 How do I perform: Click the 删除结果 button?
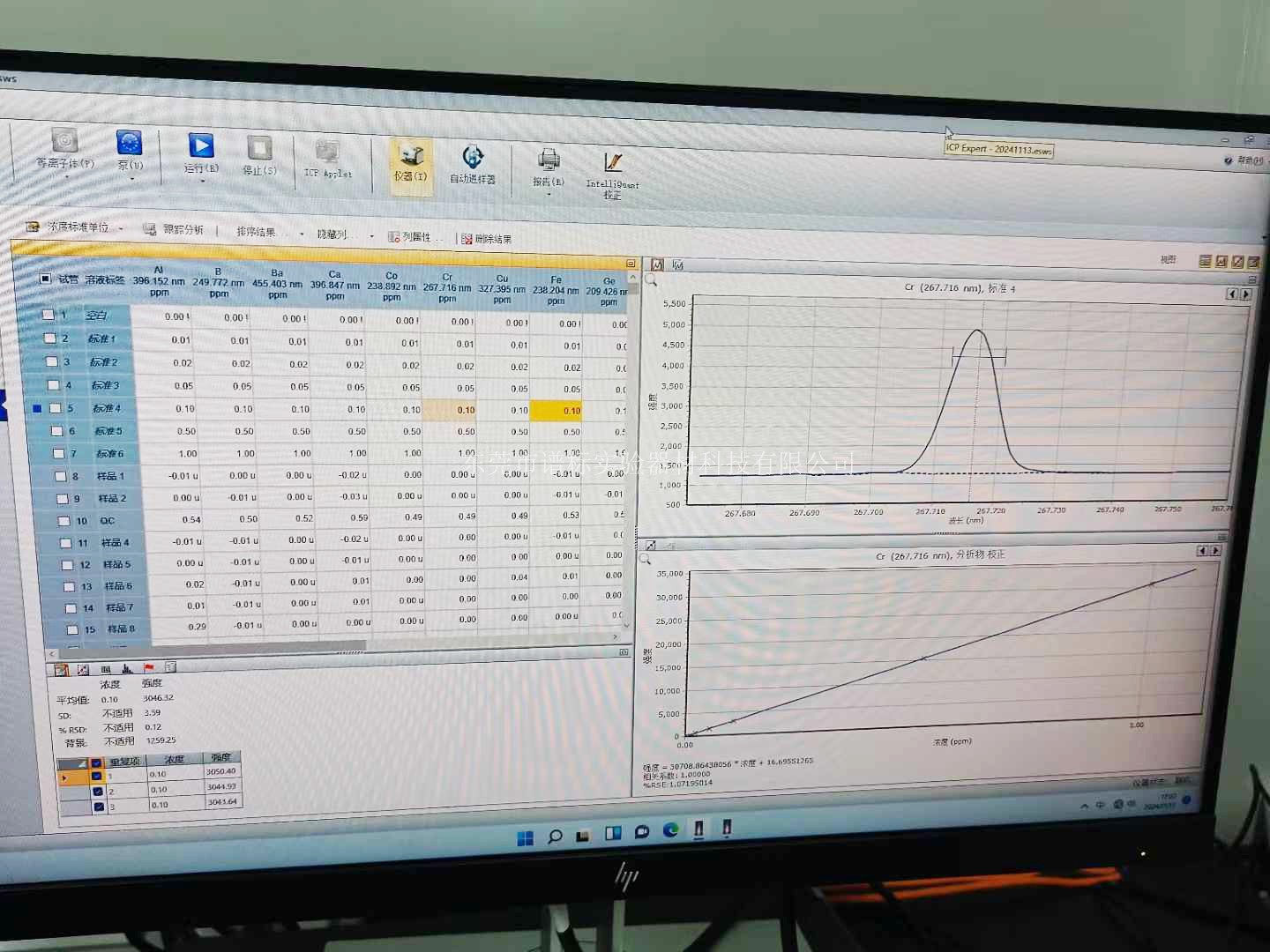[x=487, y=239]
